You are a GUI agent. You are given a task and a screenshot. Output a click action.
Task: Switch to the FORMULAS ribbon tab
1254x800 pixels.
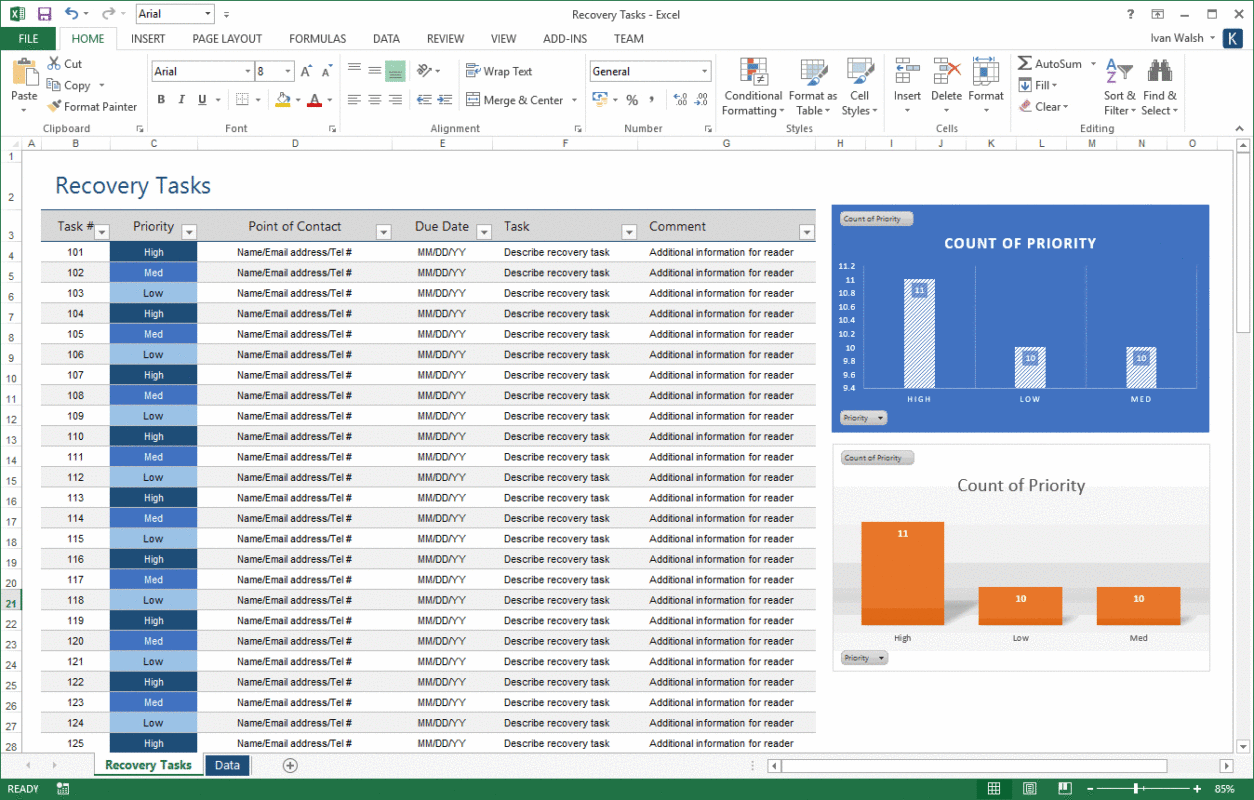tap(317, 38)
